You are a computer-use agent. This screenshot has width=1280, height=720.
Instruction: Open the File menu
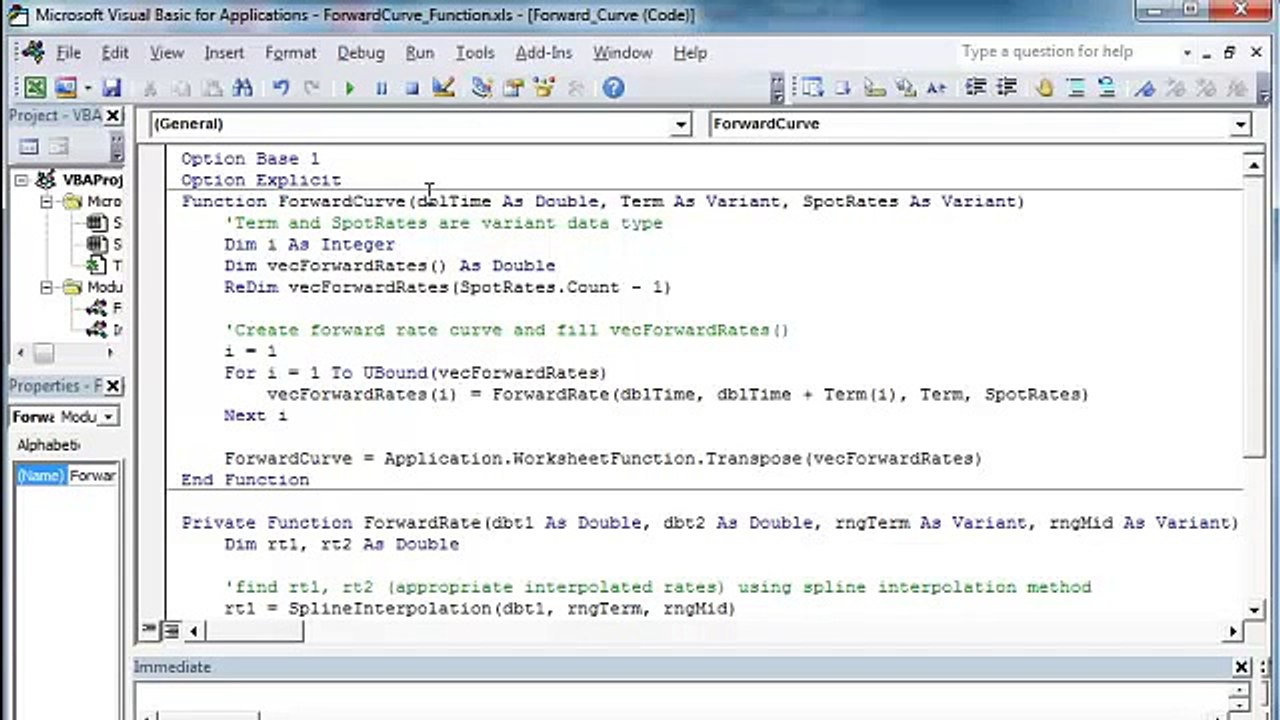tap(68, 52)
